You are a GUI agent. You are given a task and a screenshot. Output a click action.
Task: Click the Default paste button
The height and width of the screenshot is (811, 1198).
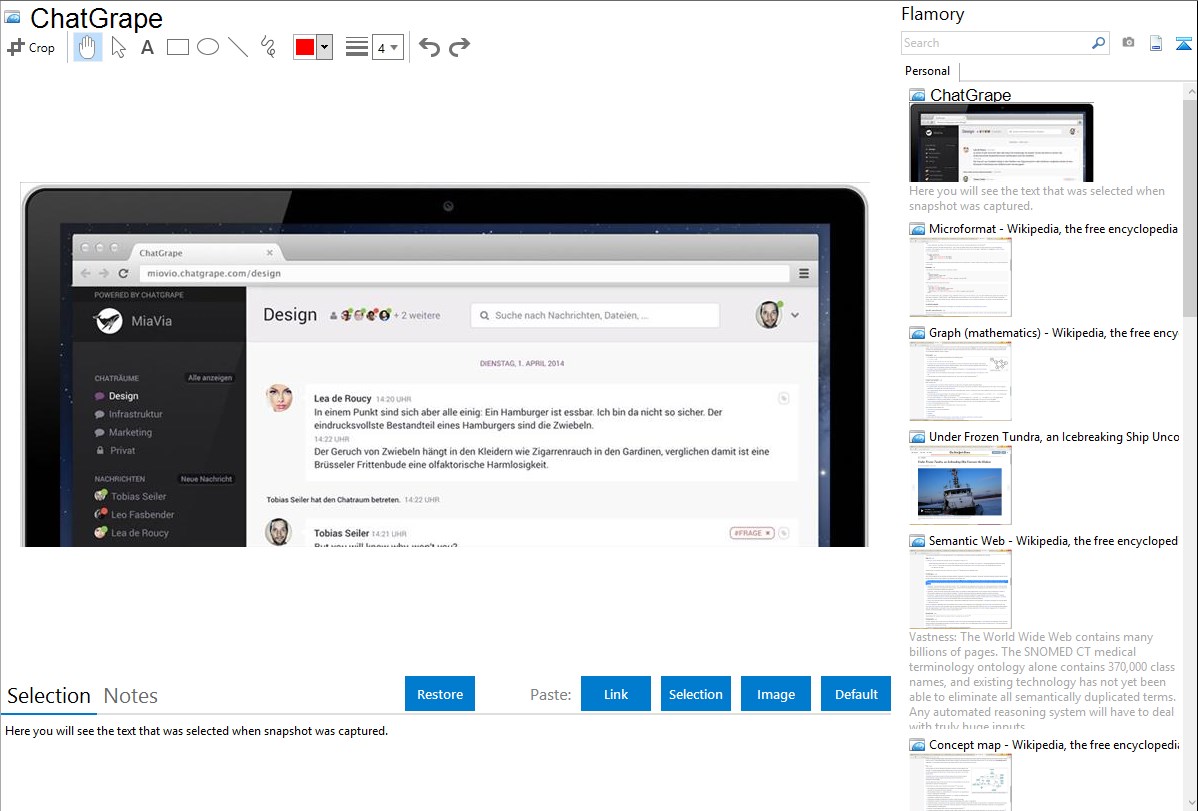(856, 694)
